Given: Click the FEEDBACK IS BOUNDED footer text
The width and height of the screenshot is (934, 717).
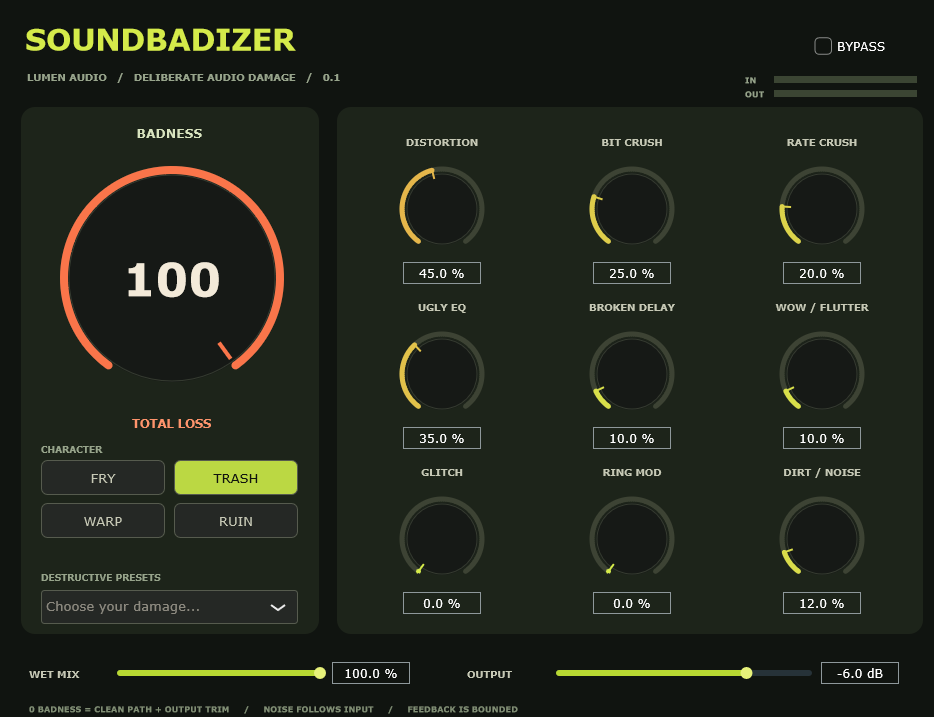Looking at the screenshot, I should [462, 709].
